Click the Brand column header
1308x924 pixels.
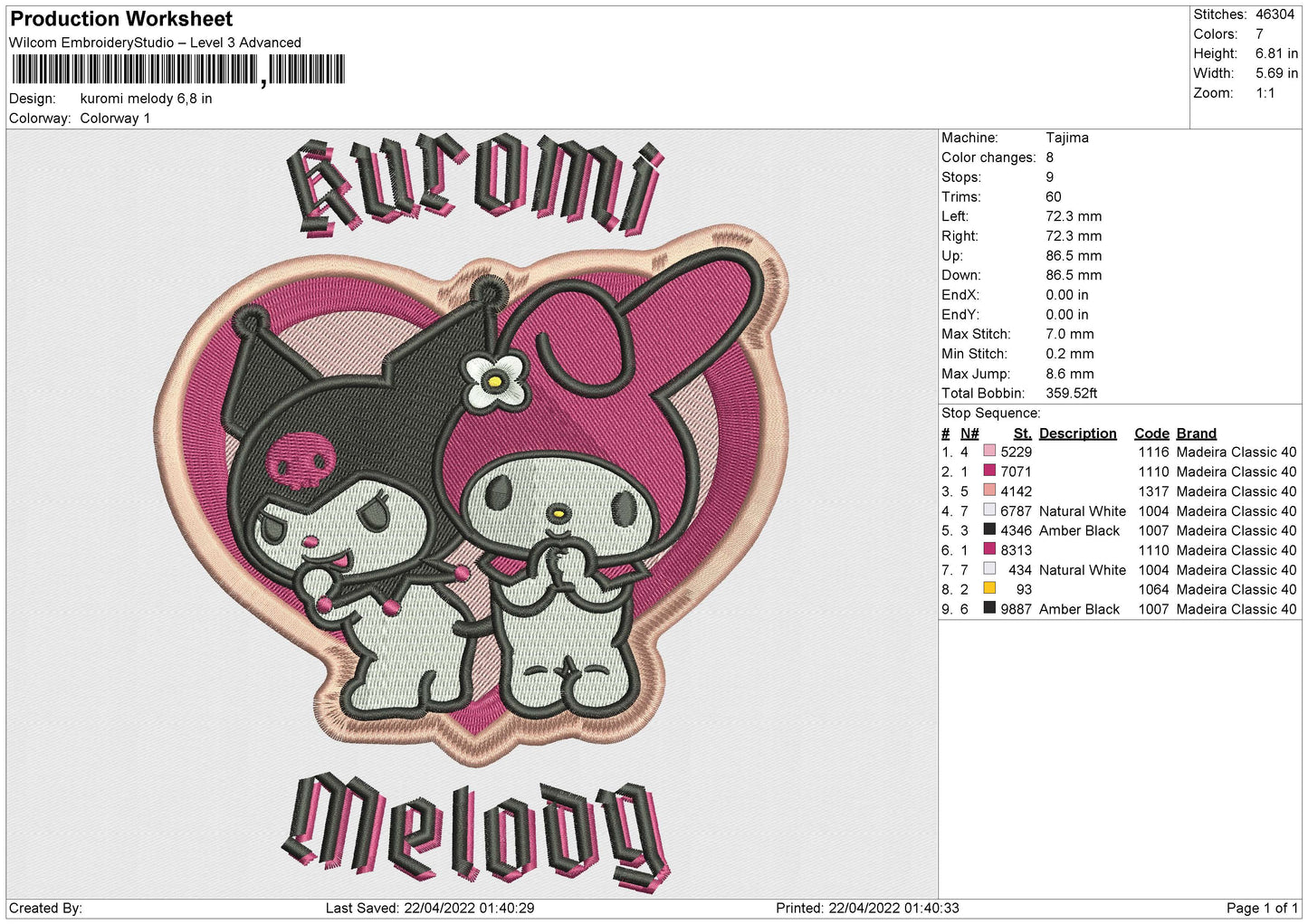(1196, 433)
